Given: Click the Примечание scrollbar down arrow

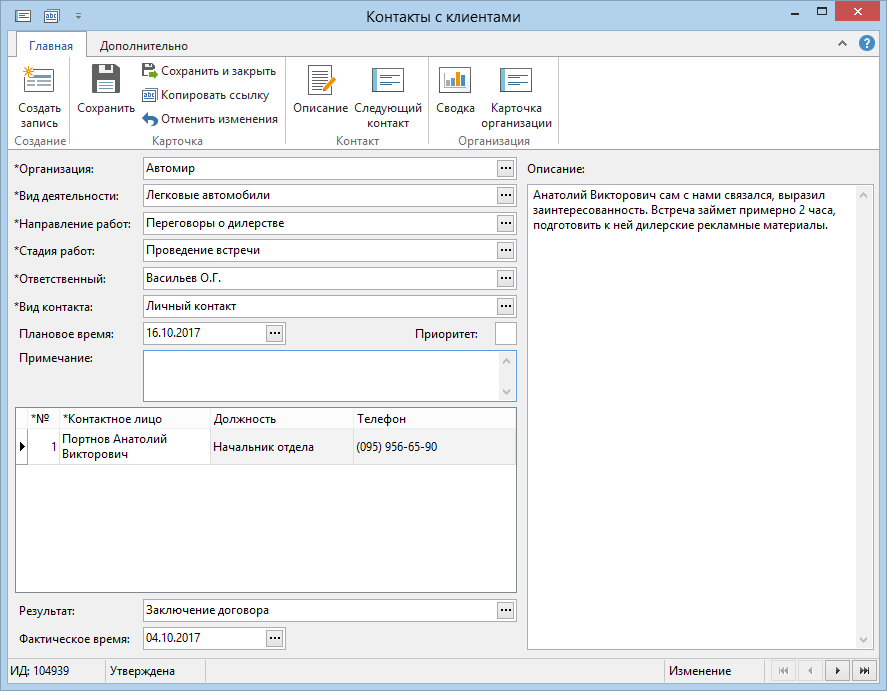Looking at the screenshot, I should pyautogui.click(x=506, y=391).
